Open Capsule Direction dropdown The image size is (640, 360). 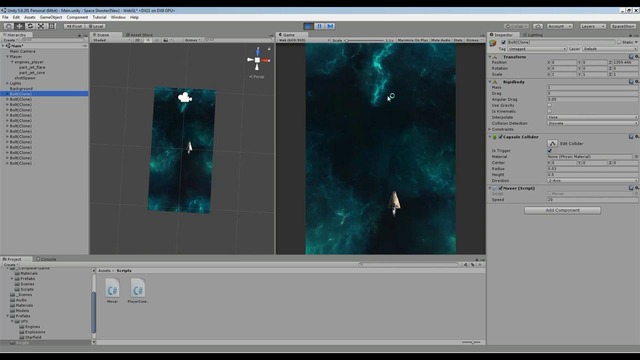click(x=593, y=180)
